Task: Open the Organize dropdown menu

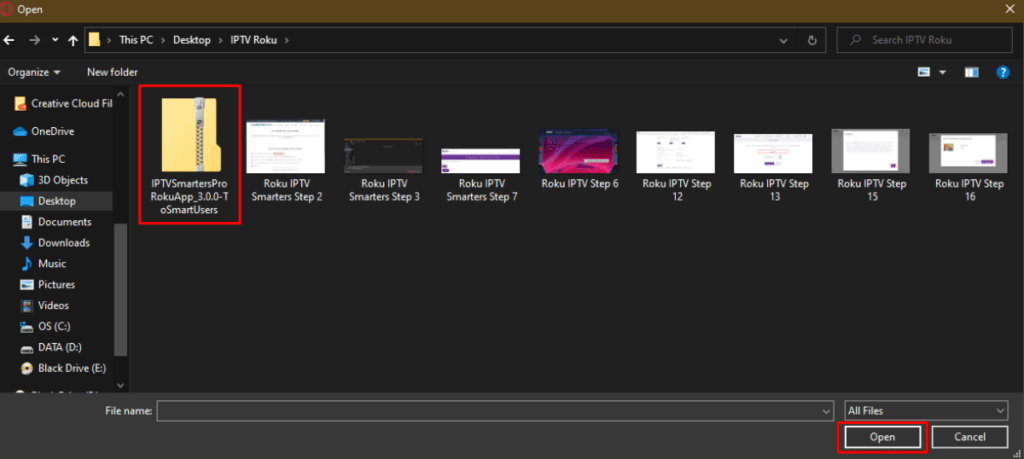Action: (34, 72)
